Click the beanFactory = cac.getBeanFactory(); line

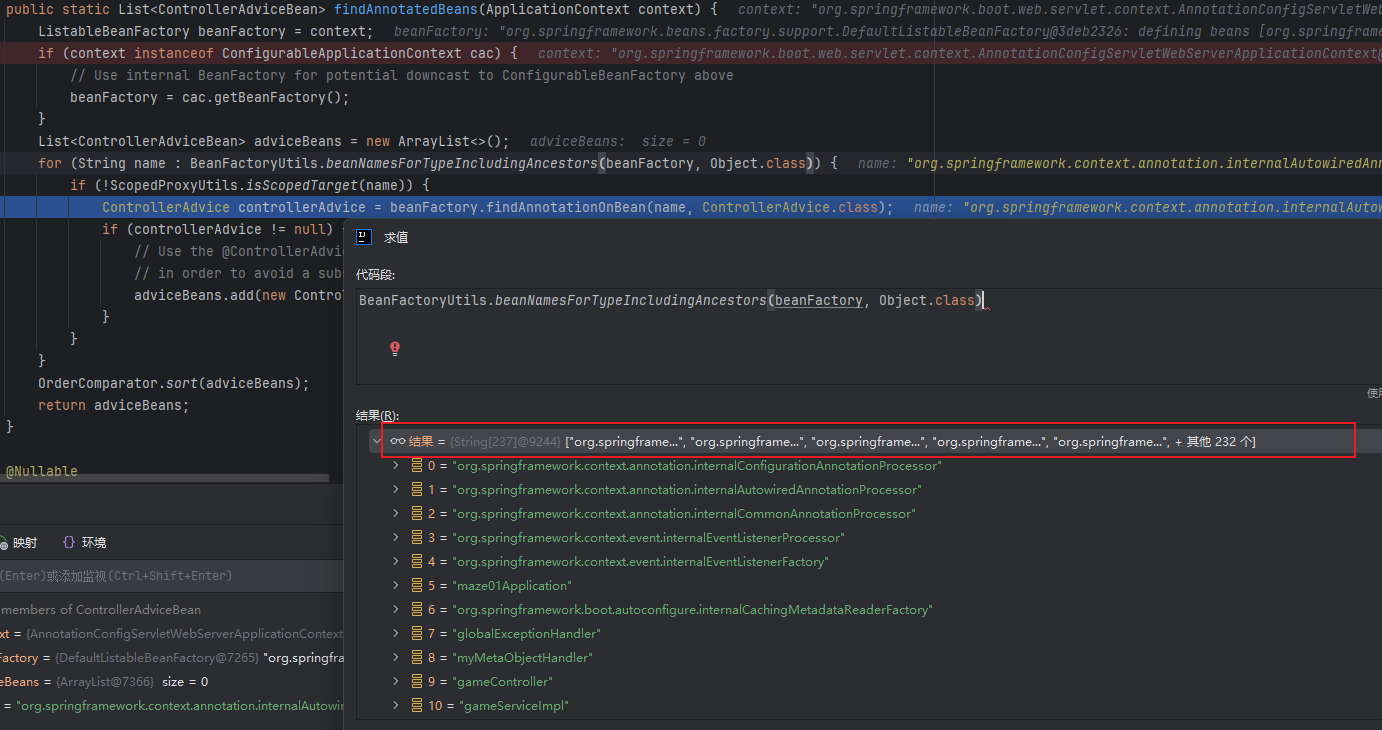tap(210, 97)
